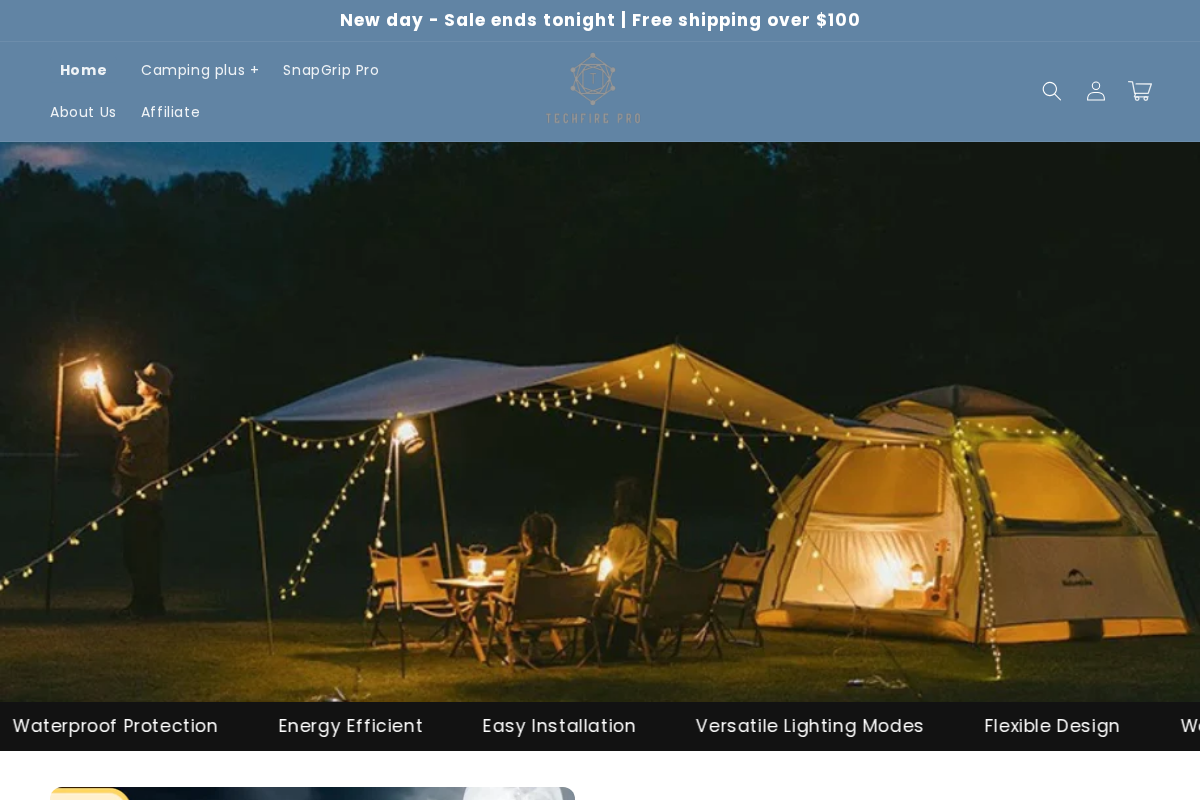Viewport: 1200px width, 800px height.
Task: Open the search magnifier icon
Action: pos(1052,91)
